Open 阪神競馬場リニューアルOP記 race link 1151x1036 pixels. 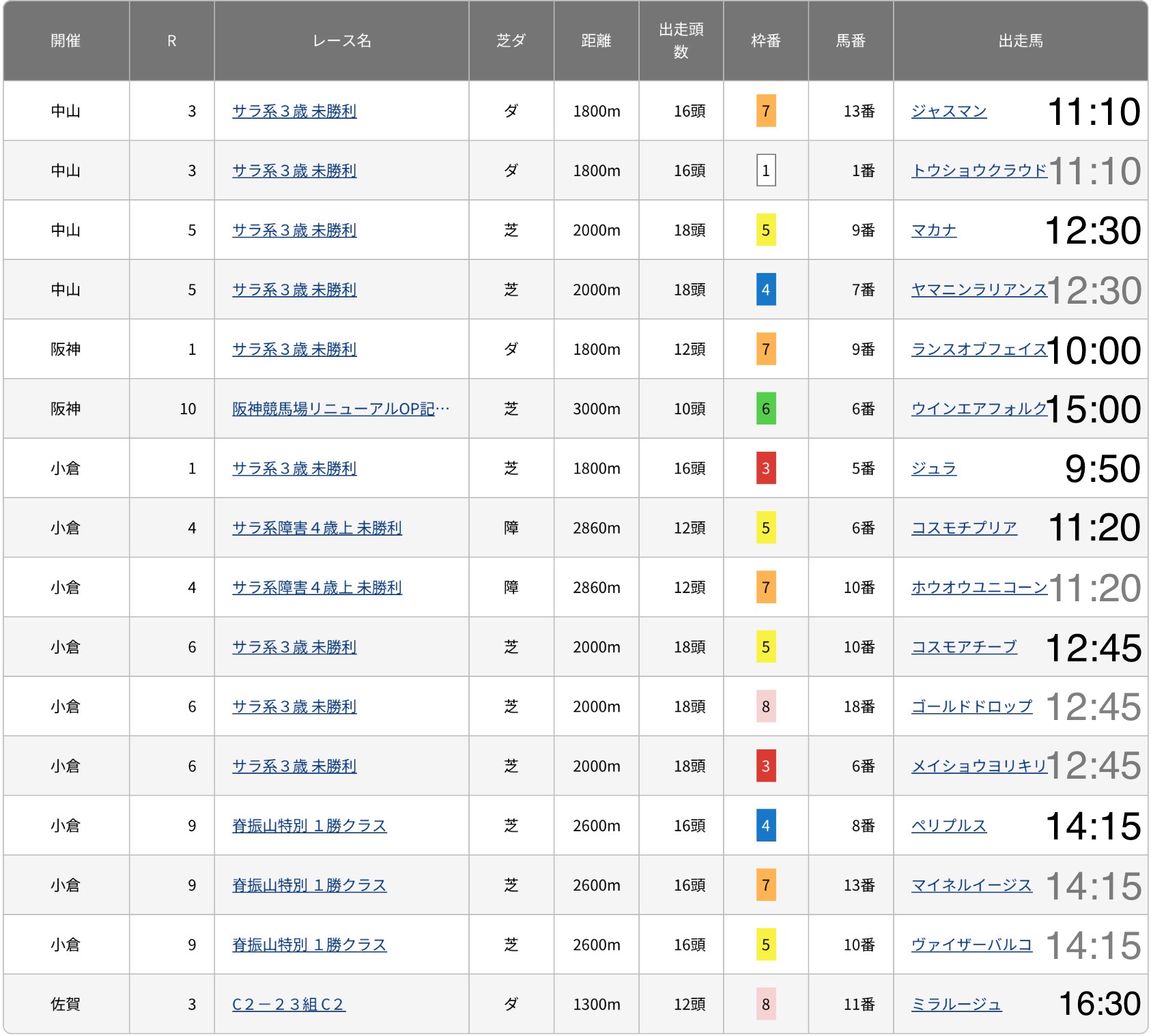coord(341,409)
